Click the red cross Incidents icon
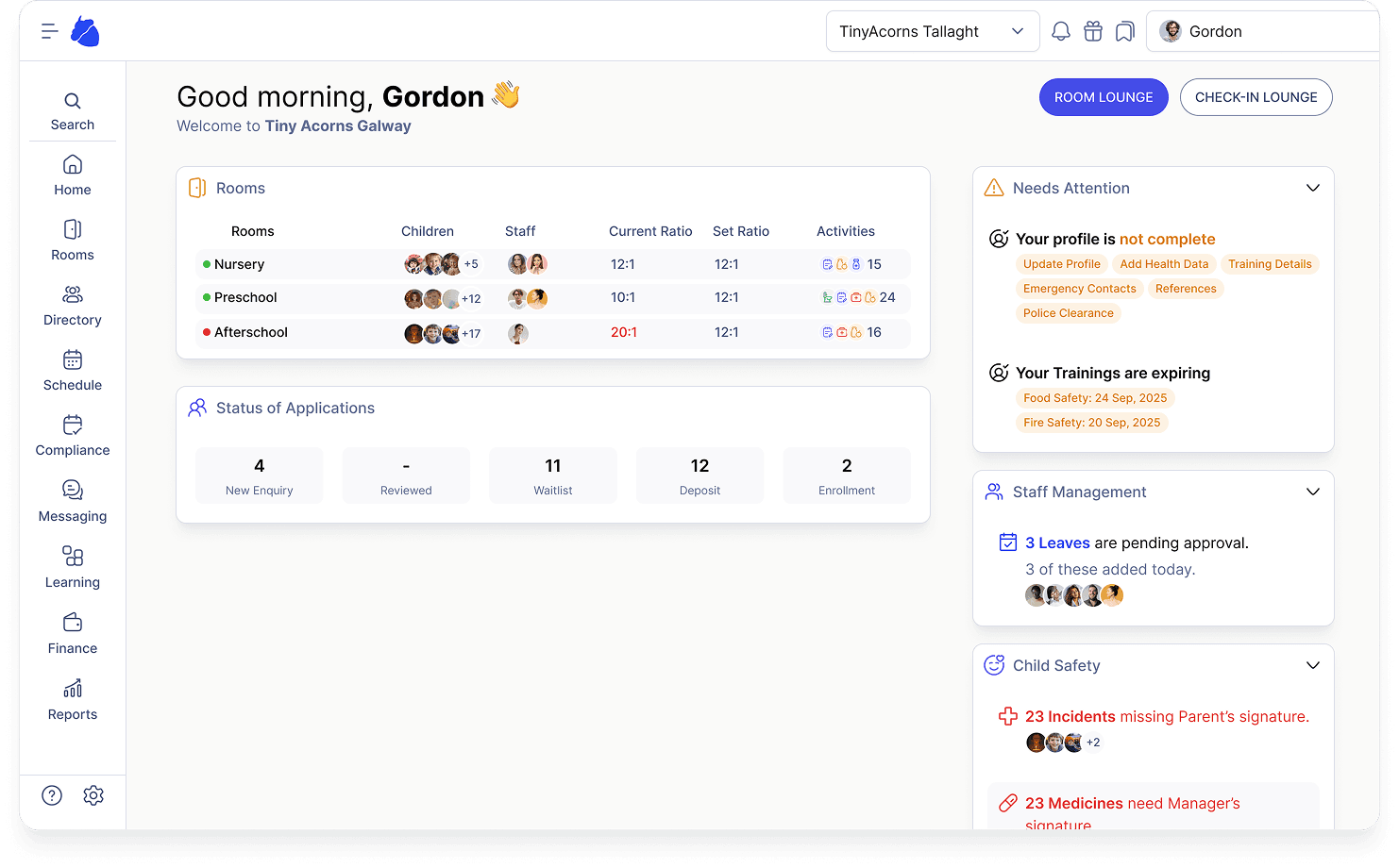1399x868 pixels. (x=1008, y=716)
